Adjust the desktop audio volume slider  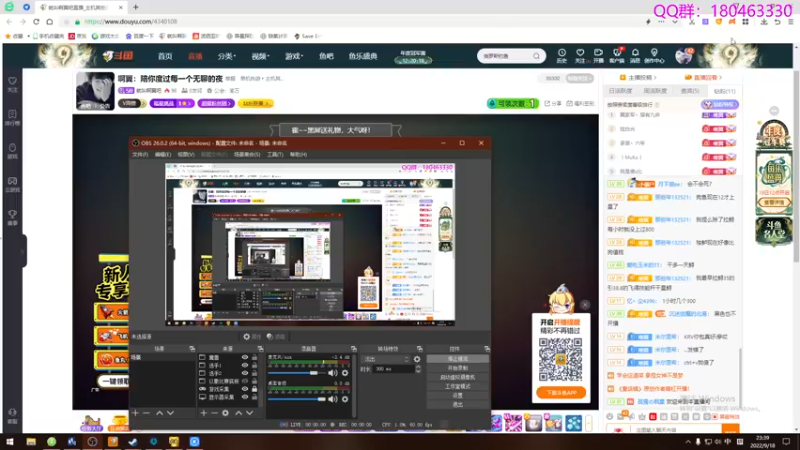click(x=297, y=399)
